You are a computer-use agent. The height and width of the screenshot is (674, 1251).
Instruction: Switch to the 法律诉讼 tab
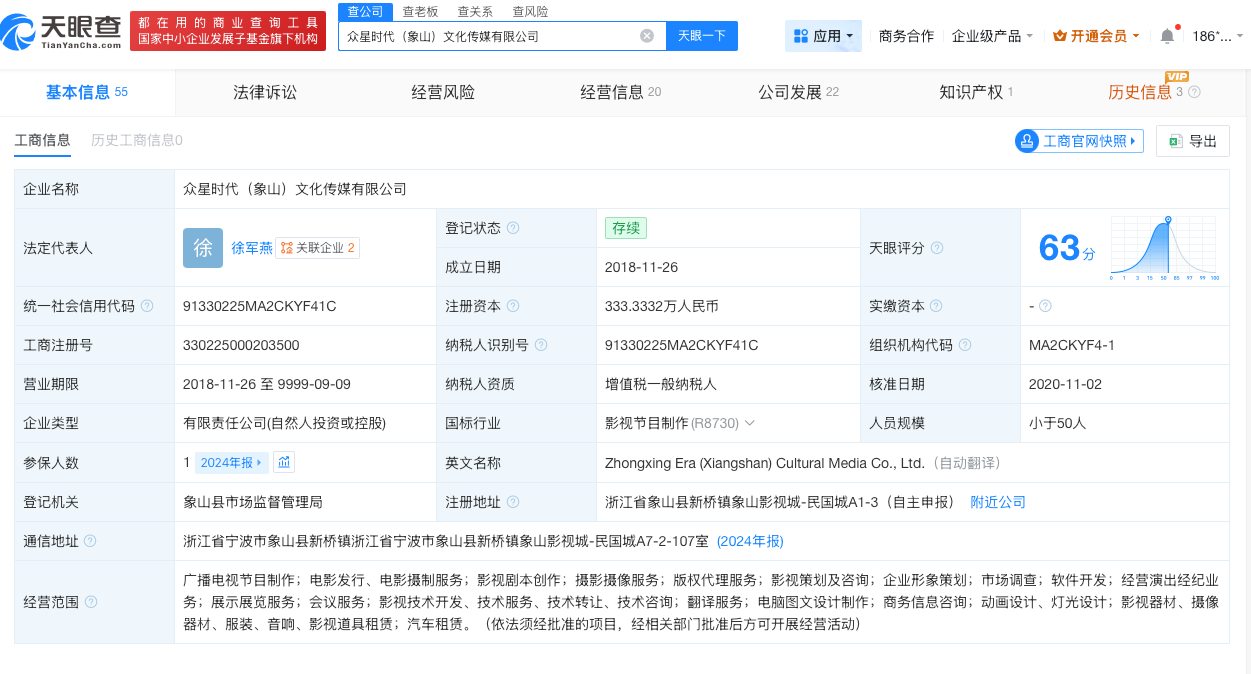264,91
